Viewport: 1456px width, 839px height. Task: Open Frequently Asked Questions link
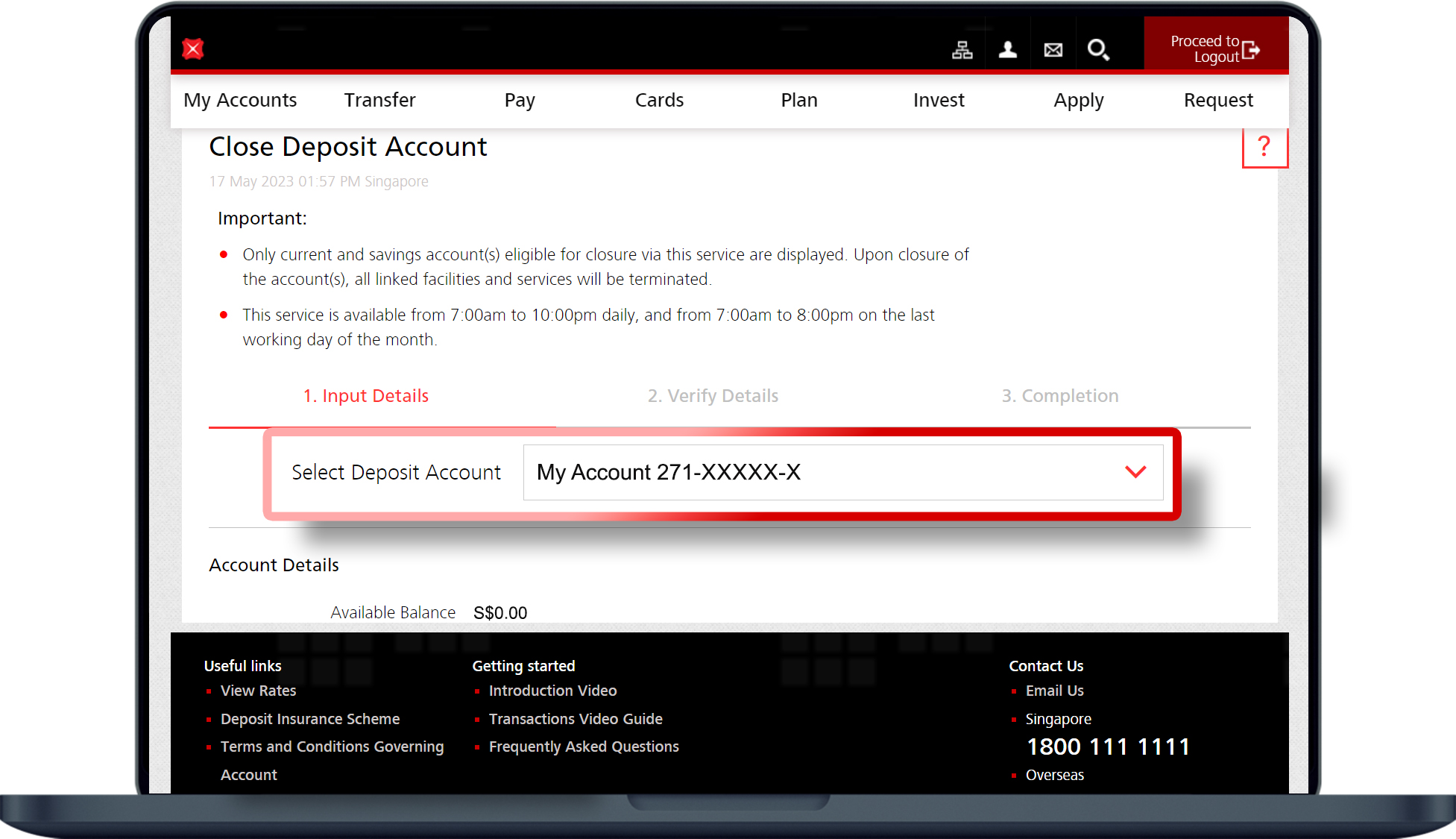coord(584,747)
